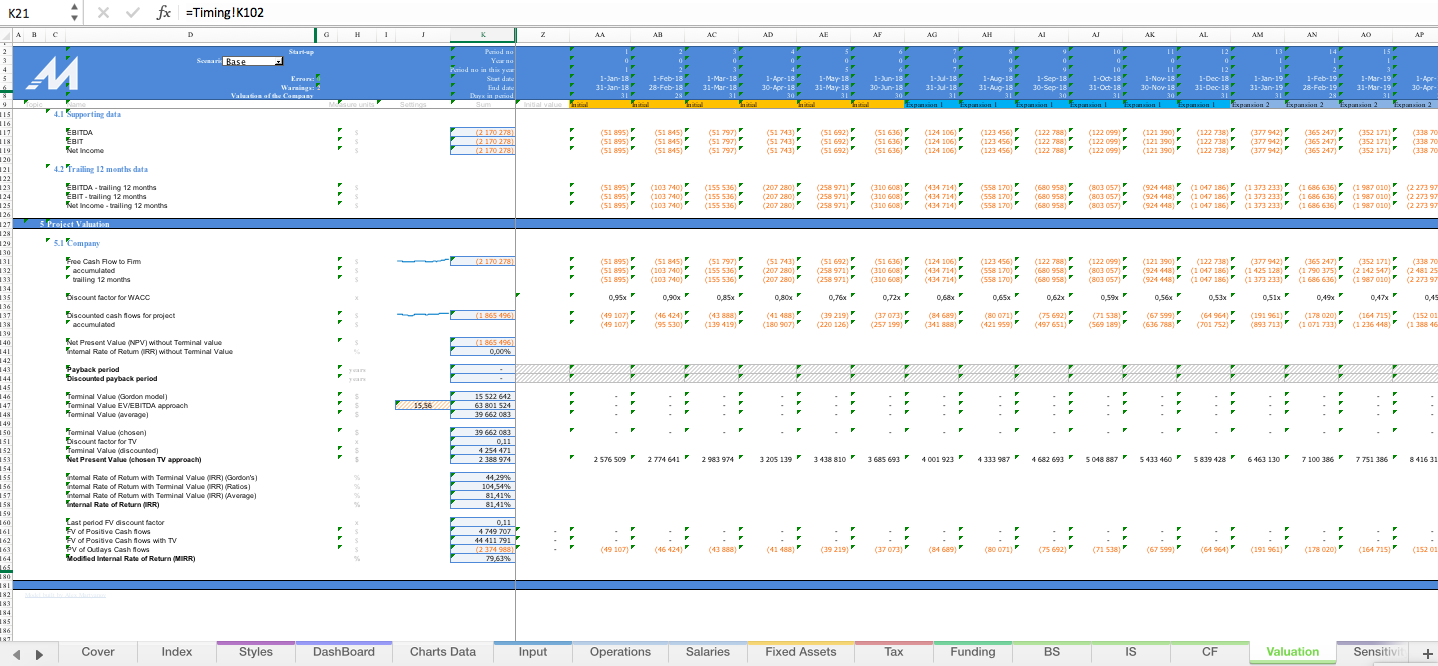Image resolution: width=1438 pixels, height=666 pixels.
Task: Go to the Operations sheet tab
Action: pyautogui.click(x=620, y=652)
